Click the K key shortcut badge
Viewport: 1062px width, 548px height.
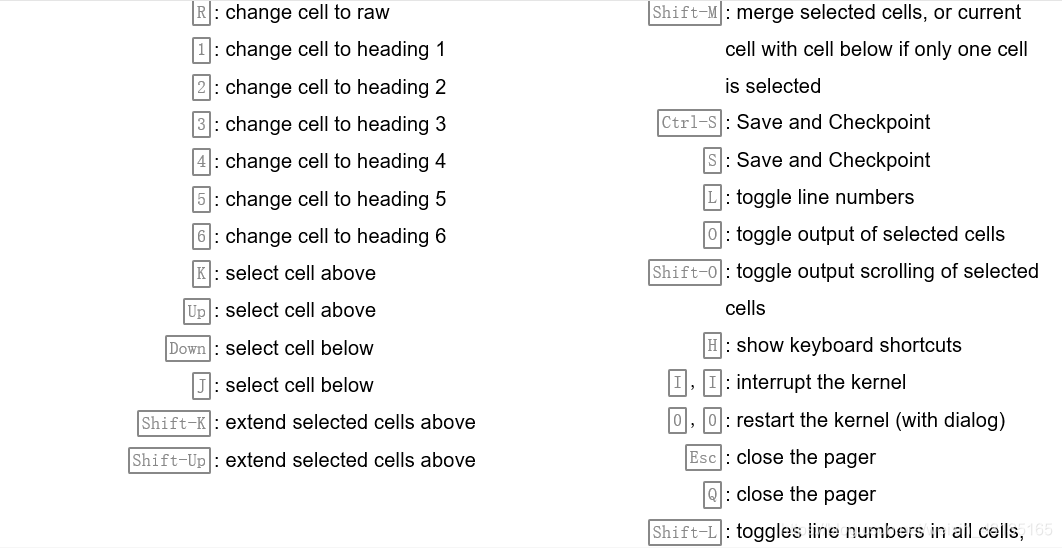(x=201, y=273)
